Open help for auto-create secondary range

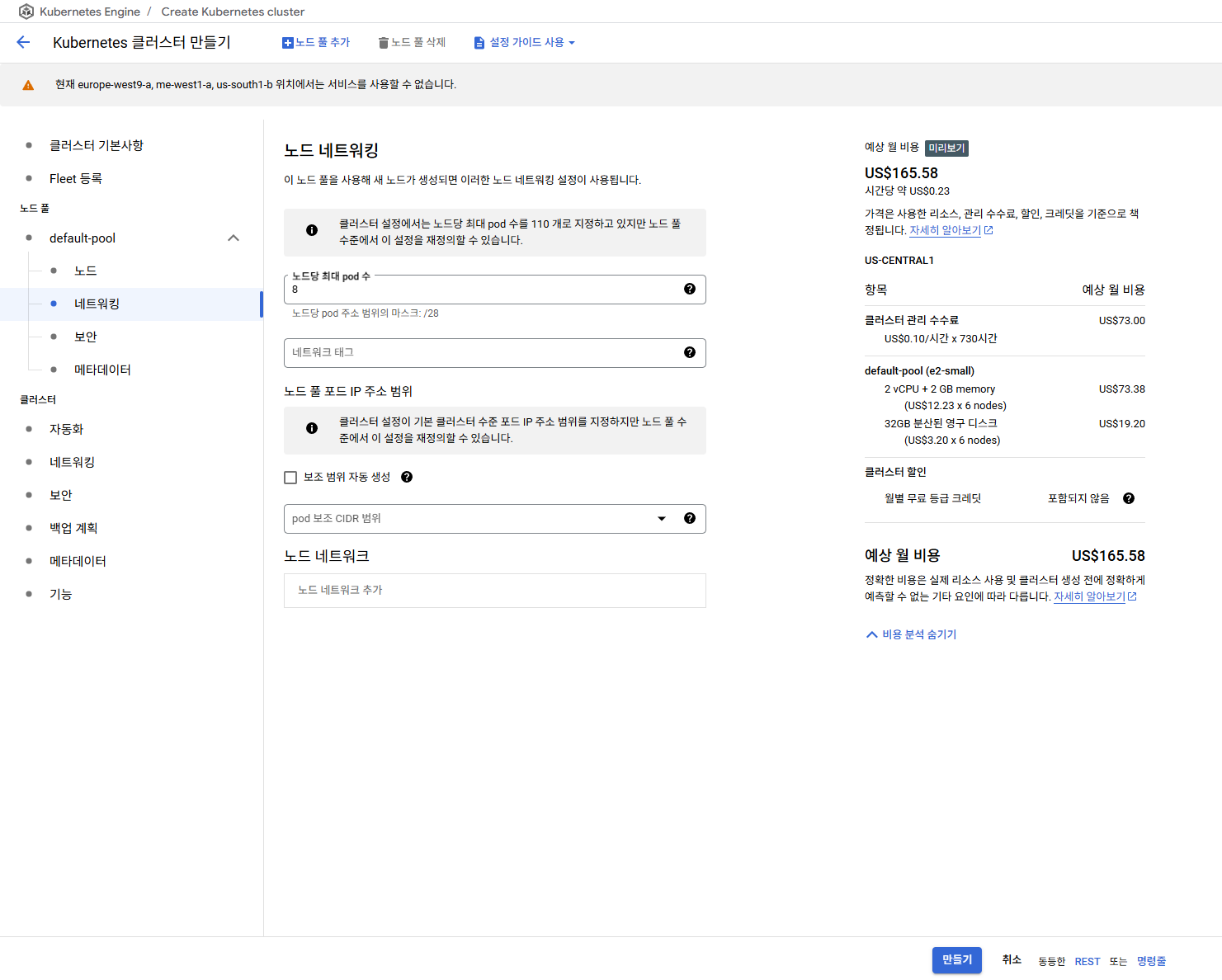coord(407,477)
